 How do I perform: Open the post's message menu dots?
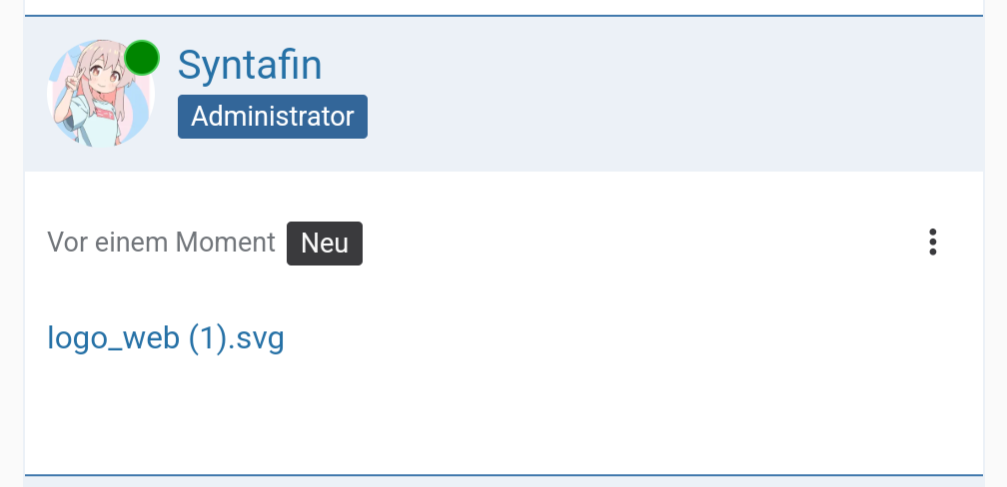(932, 242)
